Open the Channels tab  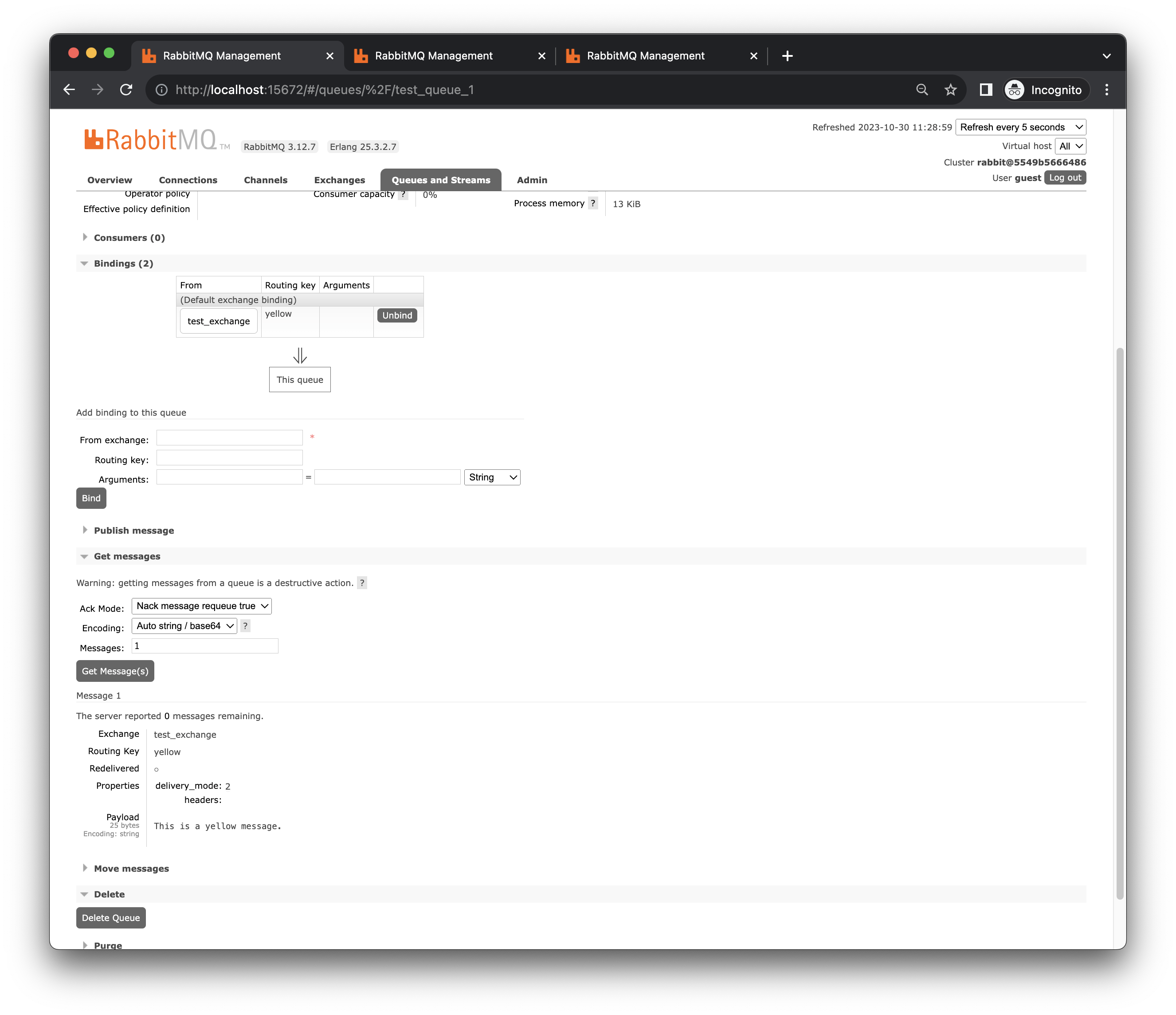coord(266,180)
